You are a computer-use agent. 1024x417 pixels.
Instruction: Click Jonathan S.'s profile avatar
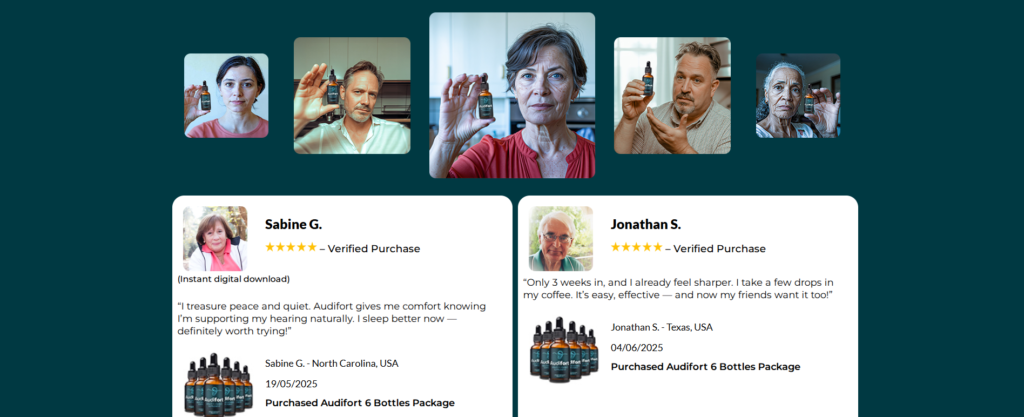click(561, 239)
